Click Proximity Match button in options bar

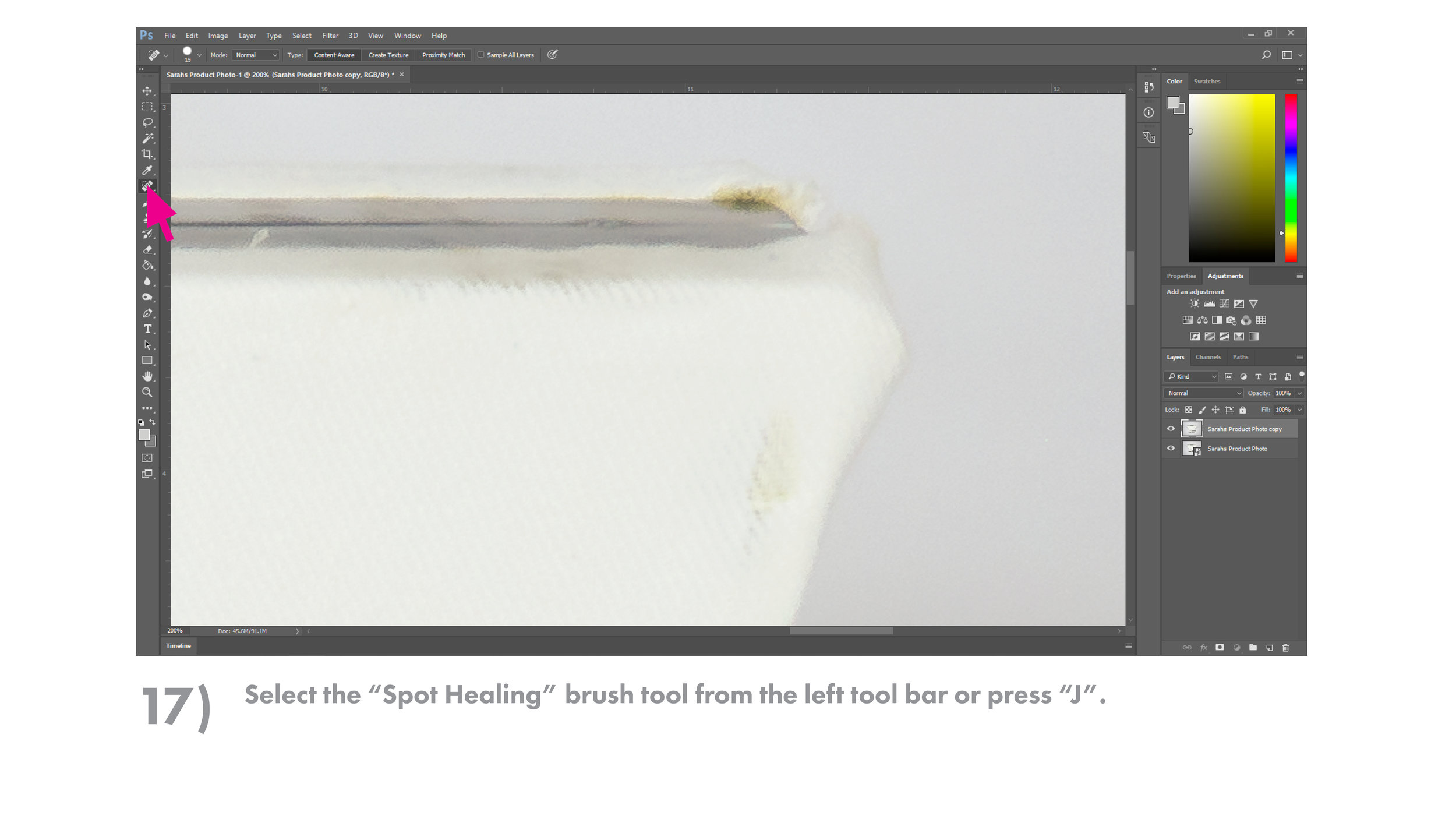point(443,55)
